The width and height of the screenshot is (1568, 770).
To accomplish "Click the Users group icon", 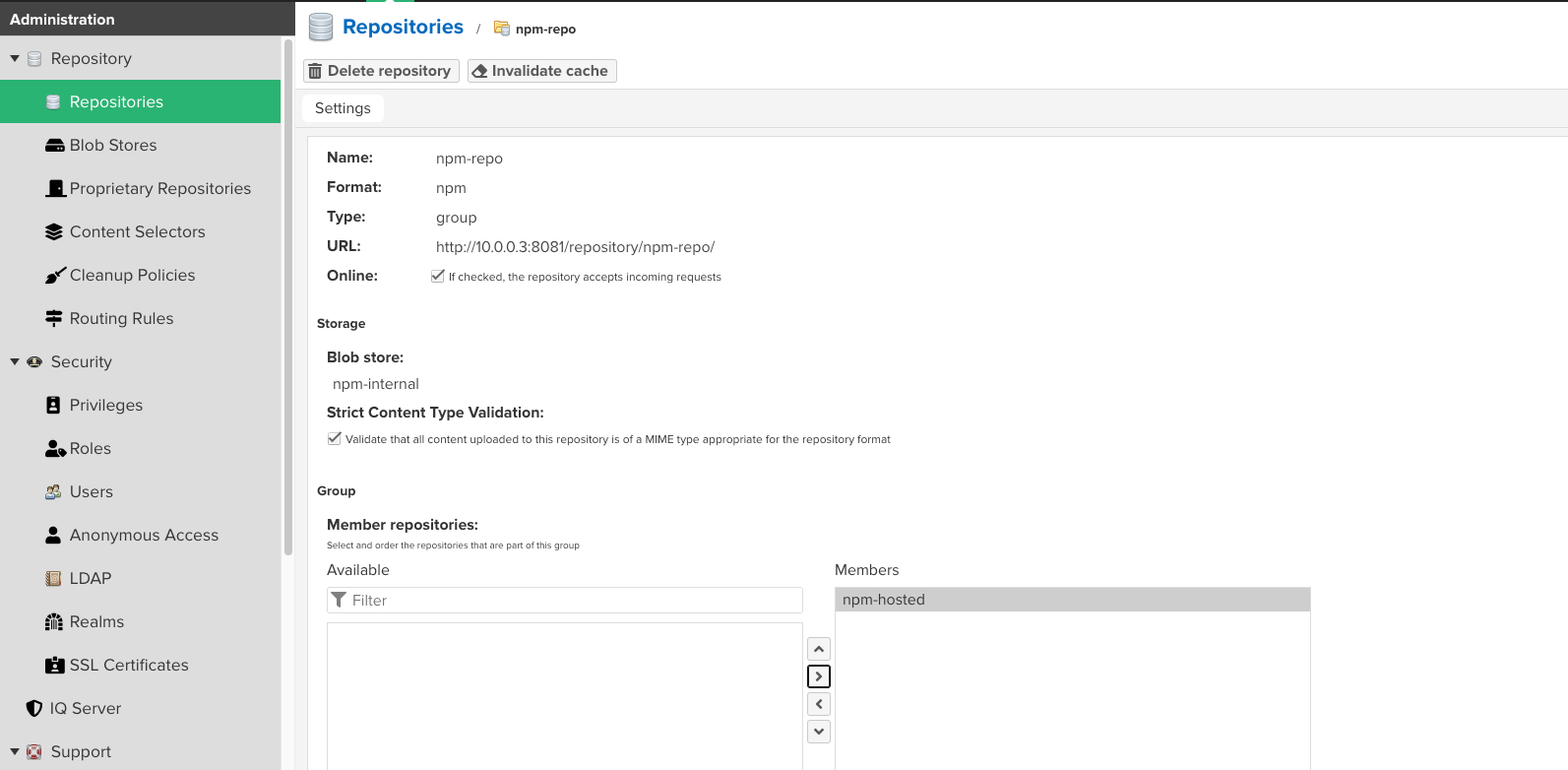I will [x=54, y=491].
